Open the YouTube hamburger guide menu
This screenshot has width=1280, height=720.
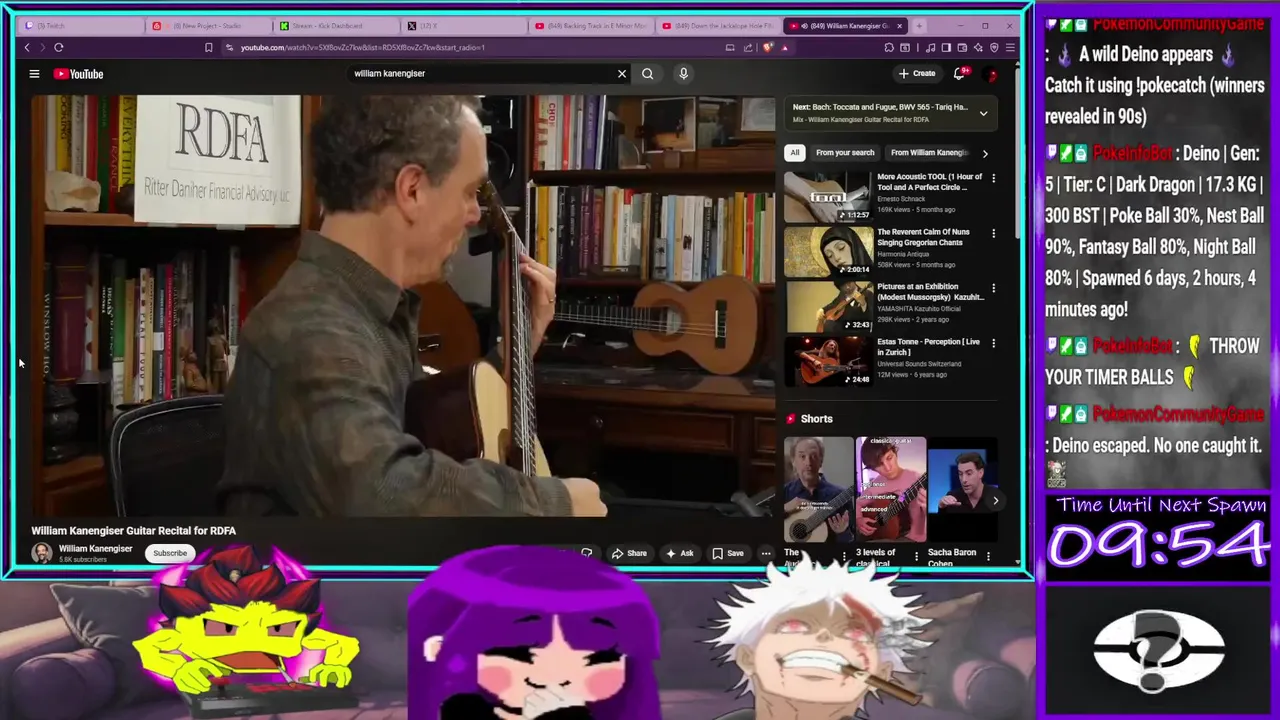point(34,74)
